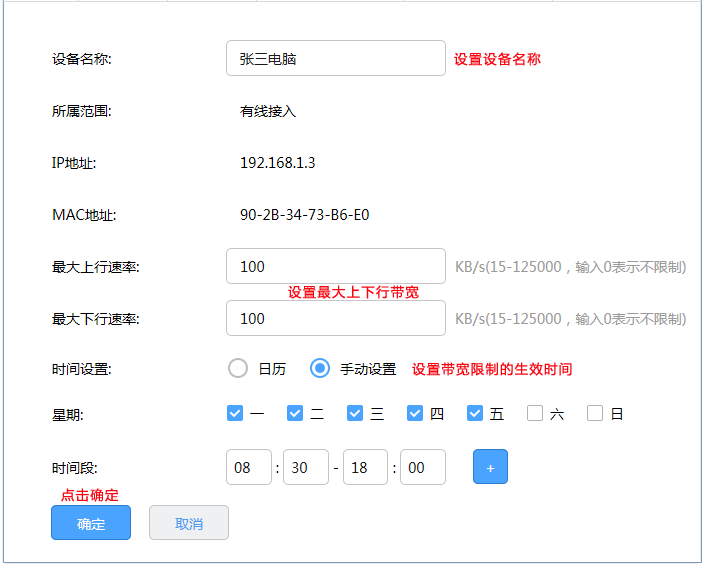Click the 时间段: label
Image resolution: width=704 pixels, height=565 pixels.
coord(75,468)
